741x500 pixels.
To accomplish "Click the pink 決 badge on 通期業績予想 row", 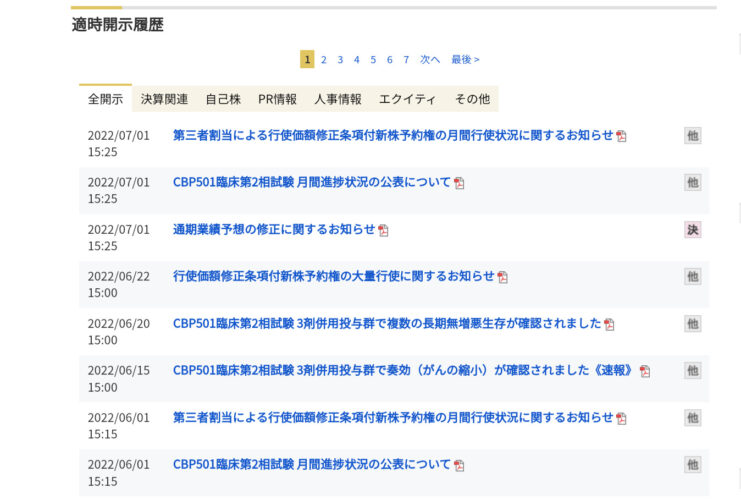I will [692, 230].
